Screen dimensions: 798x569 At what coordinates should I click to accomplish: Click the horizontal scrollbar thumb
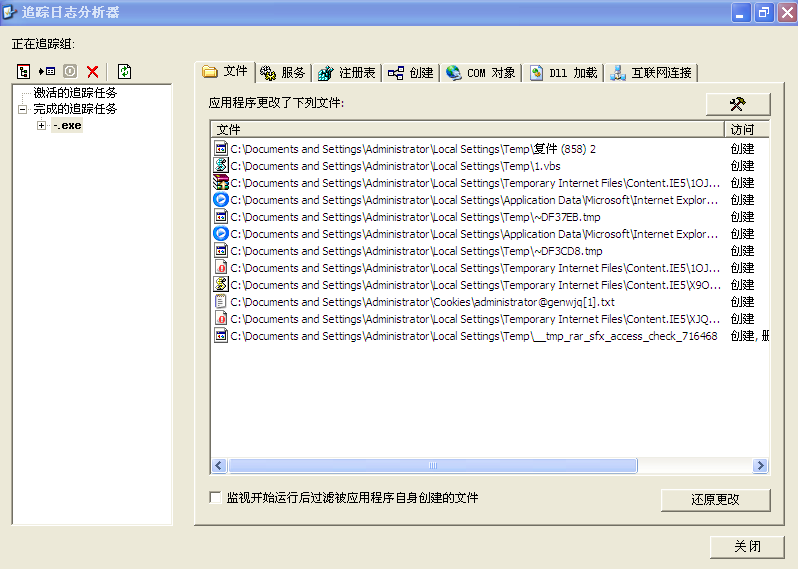click(433, 466)
